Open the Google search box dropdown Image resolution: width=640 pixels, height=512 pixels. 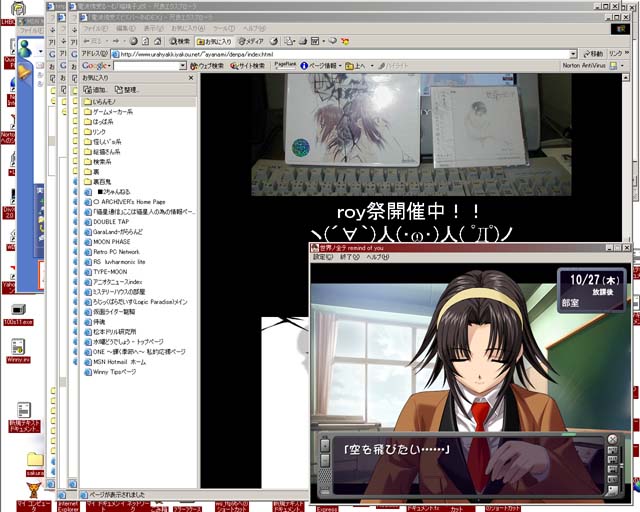click(183, 66)
